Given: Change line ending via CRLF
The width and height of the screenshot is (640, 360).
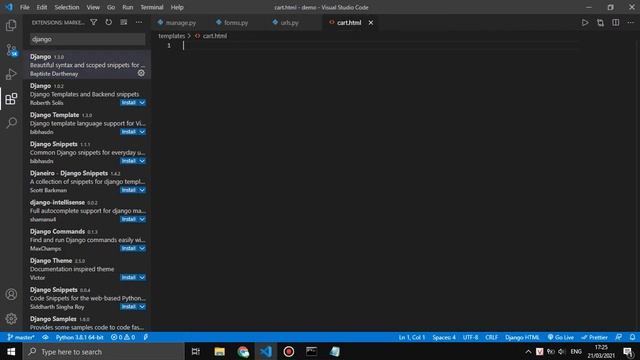Looking at the screenshot, I should tap(491, 337).
